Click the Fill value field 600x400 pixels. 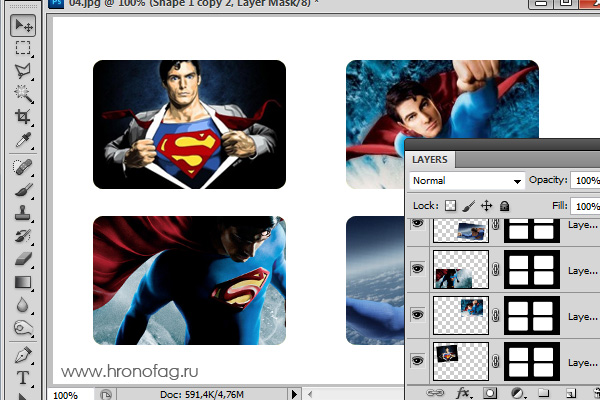pos(585,206)
